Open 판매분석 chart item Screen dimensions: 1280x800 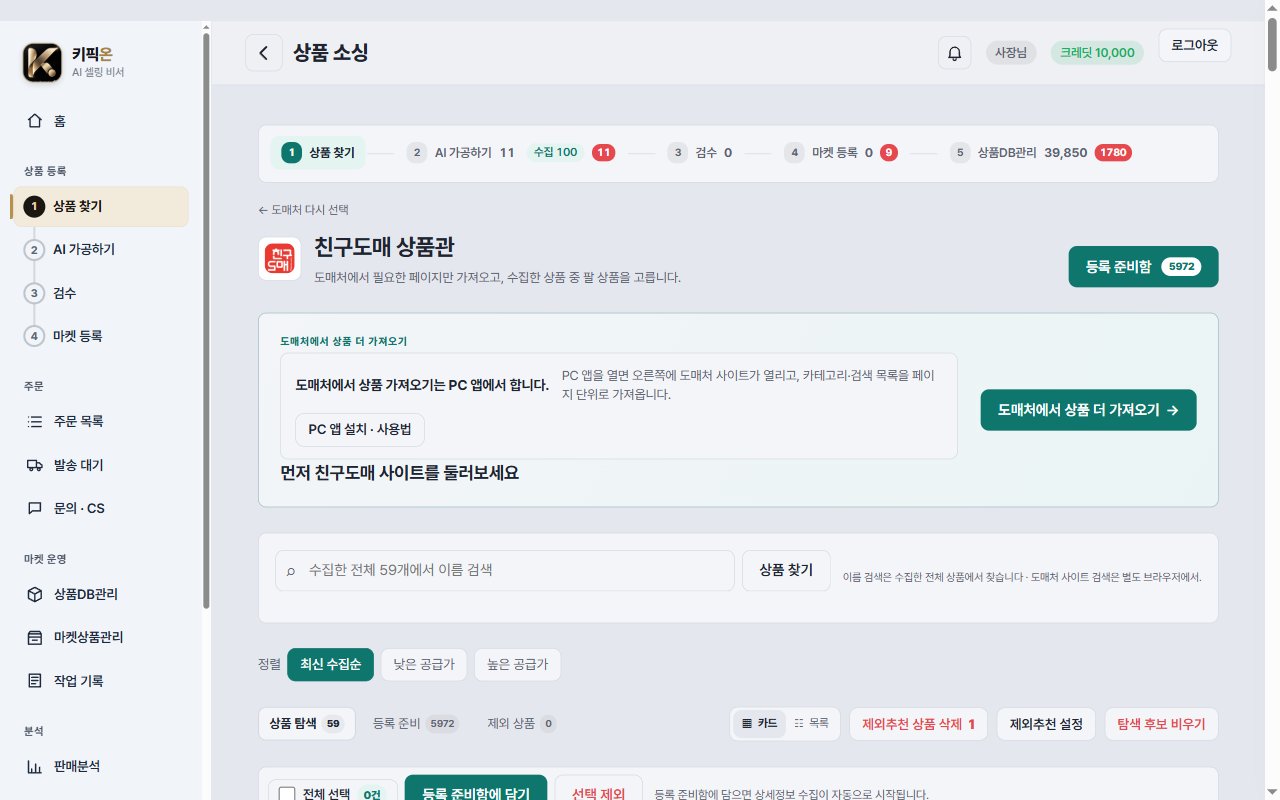pos(99,767)
